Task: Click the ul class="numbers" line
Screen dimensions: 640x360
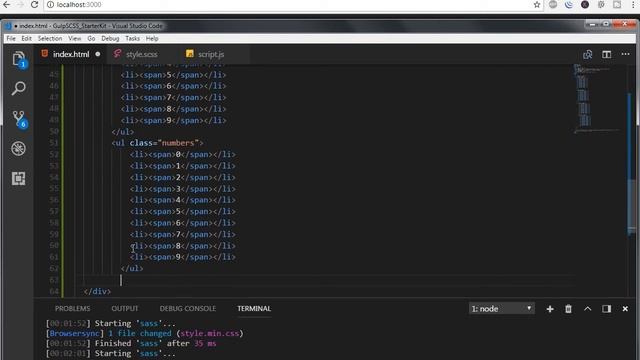Action: pos(157,143)
